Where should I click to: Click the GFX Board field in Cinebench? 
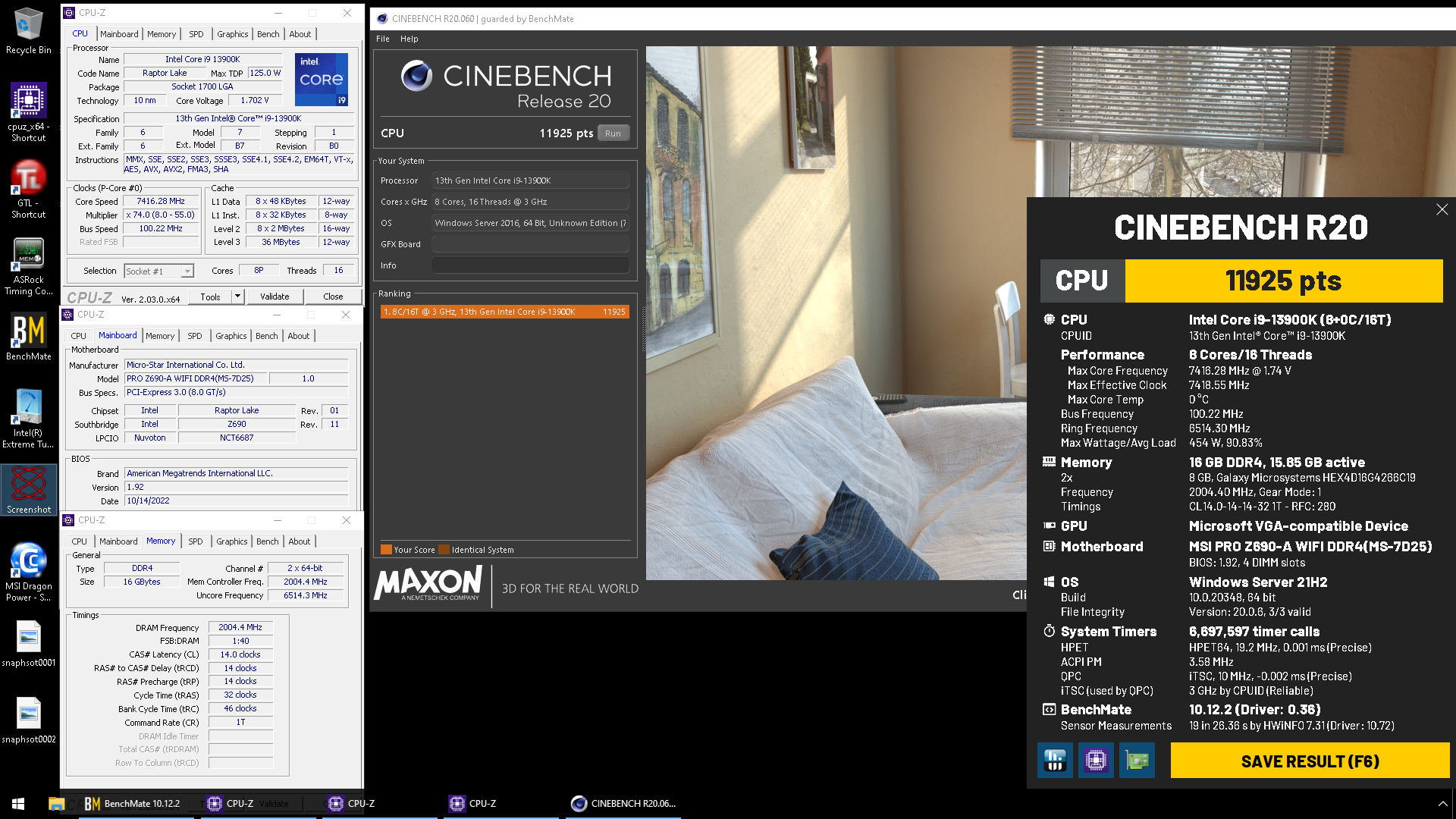tap(530, 244)
